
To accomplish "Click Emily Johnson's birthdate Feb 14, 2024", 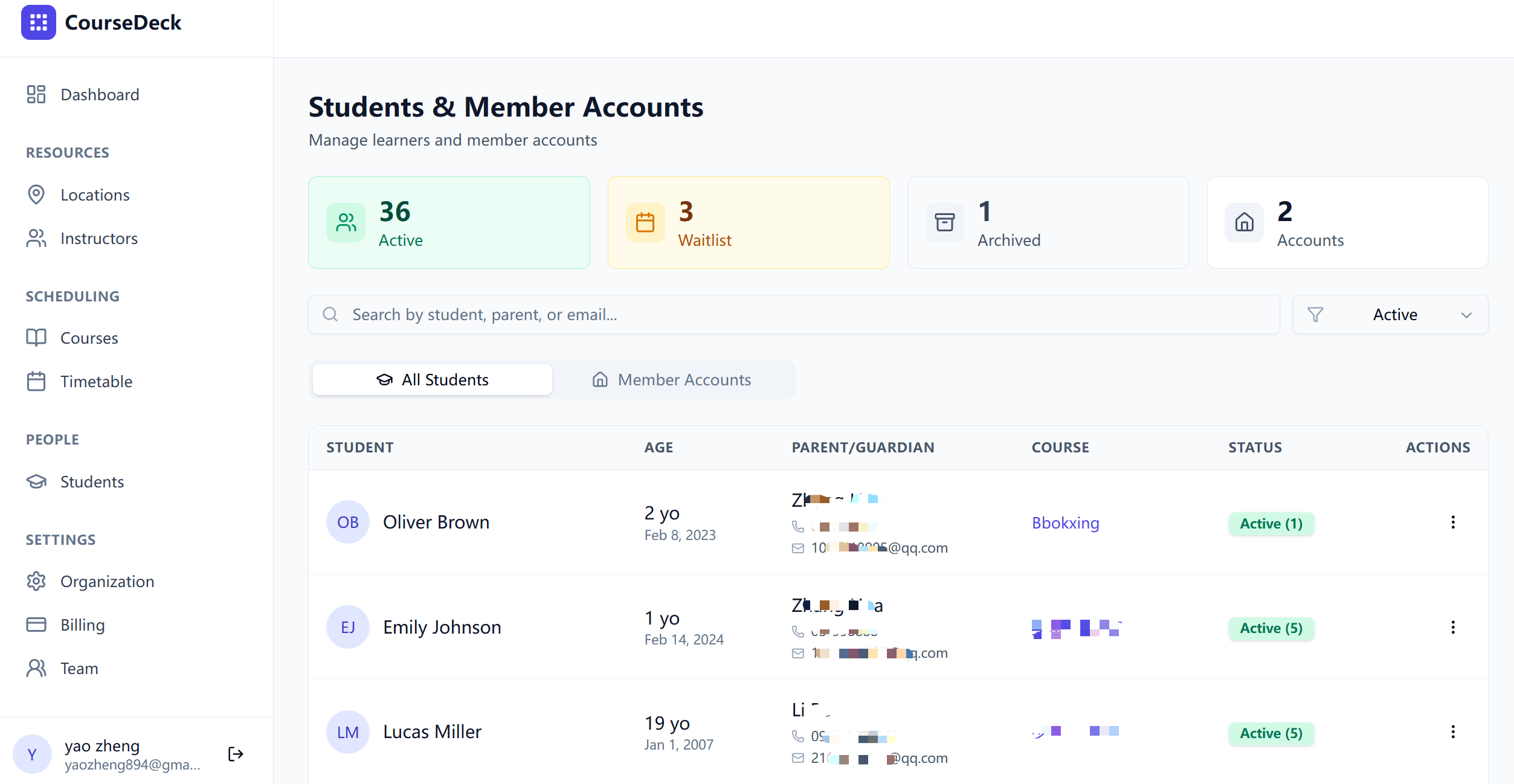I will click(x=684, y=640).
